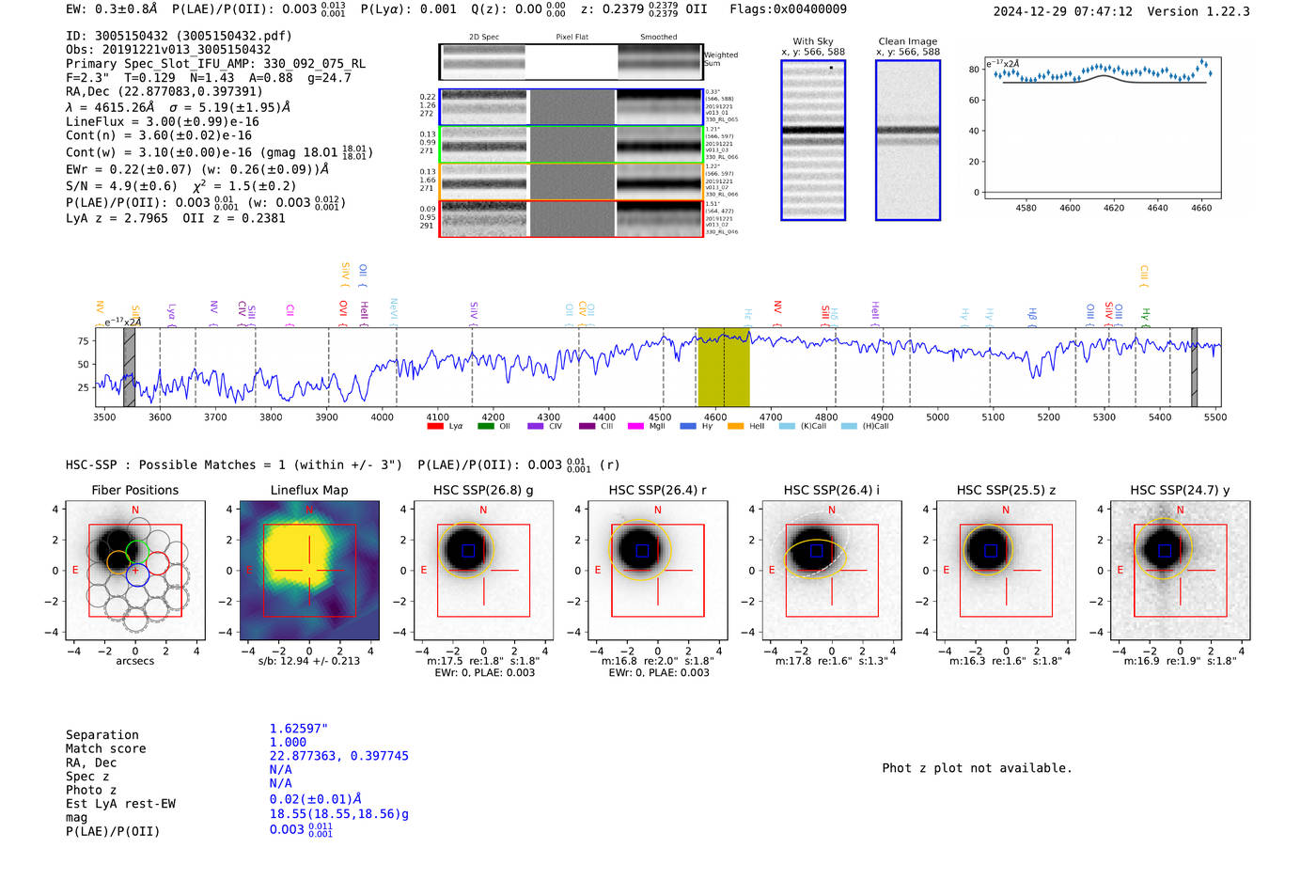This screenshot has height=896, width=1316.
Task: Click the 2024-12-29 07:47:12 timestamp
Action: pos(1062,11)
